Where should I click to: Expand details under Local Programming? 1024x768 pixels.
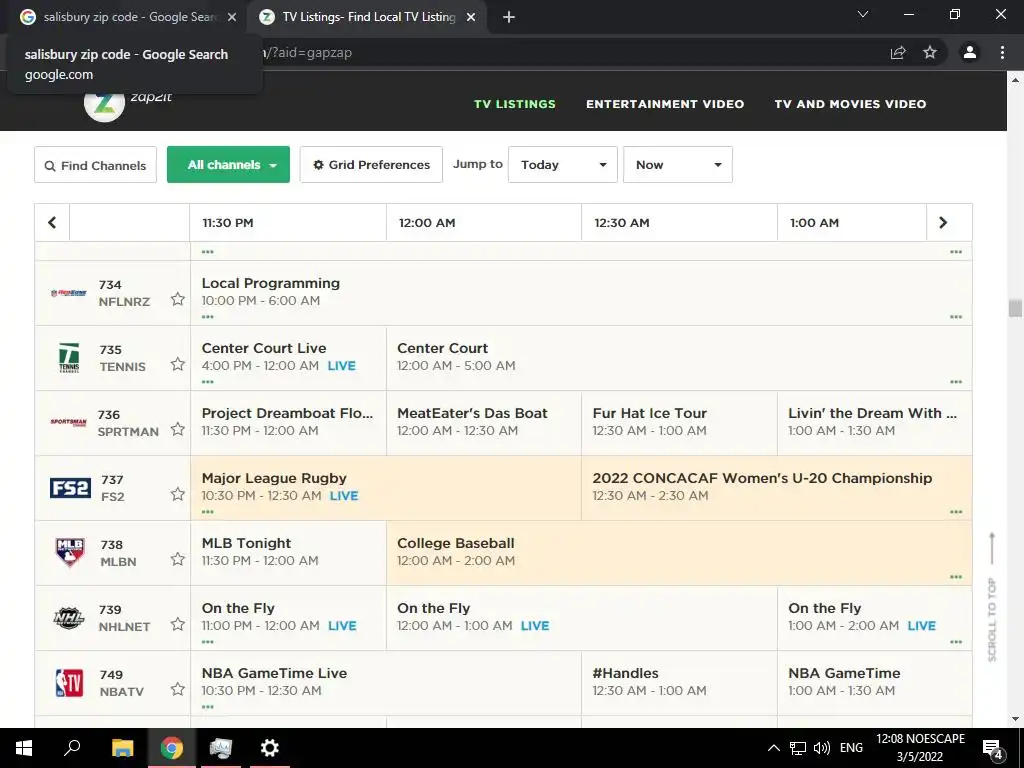208,317
